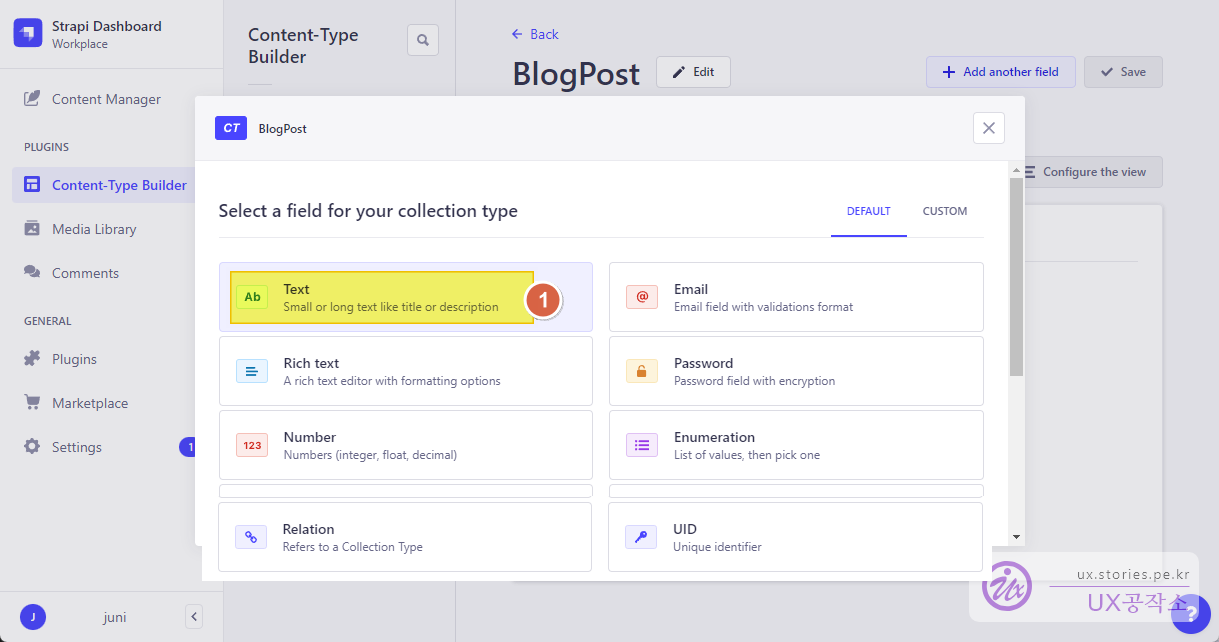Open the Content-Type Builder plugin
Image resolution: width=1219 pixels, height=642 pixels.
105,185
